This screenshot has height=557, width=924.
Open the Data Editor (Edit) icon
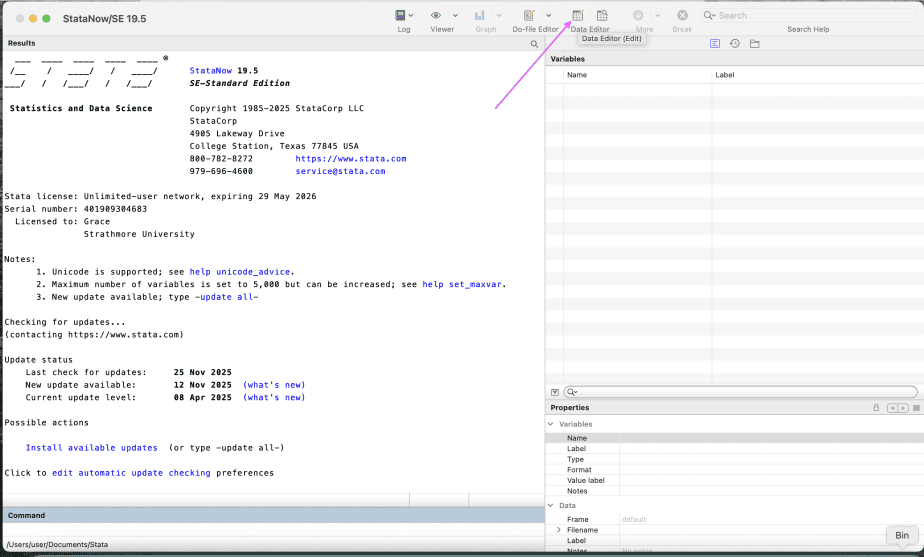(x=578, y=15)
